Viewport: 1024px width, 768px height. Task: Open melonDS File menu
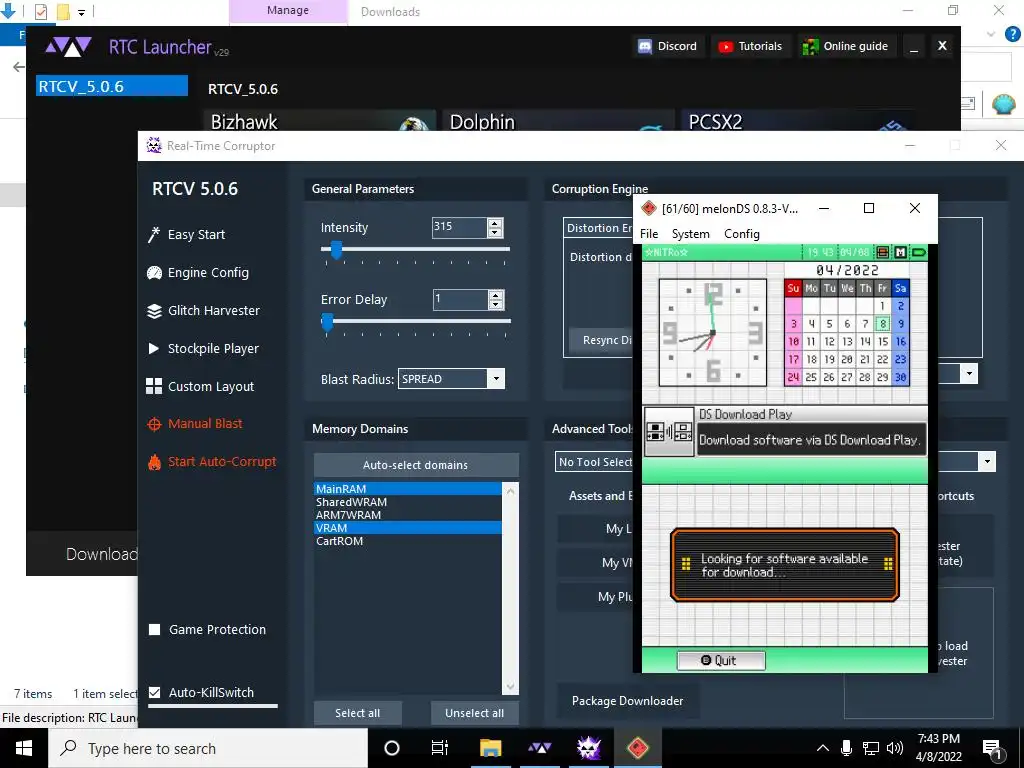649,234
